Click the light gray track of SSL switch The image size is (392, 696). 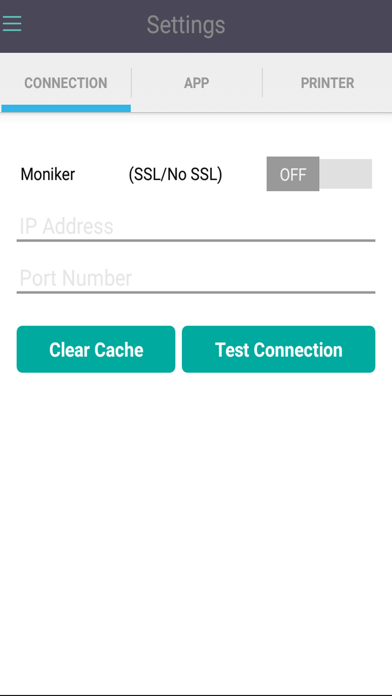(x=346, y=174)
